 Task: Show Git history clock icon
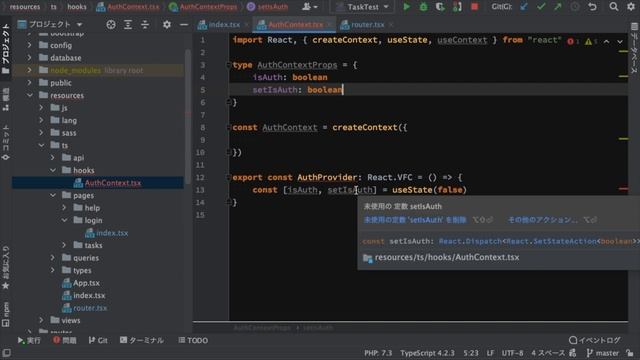click(x=575, y=7)
